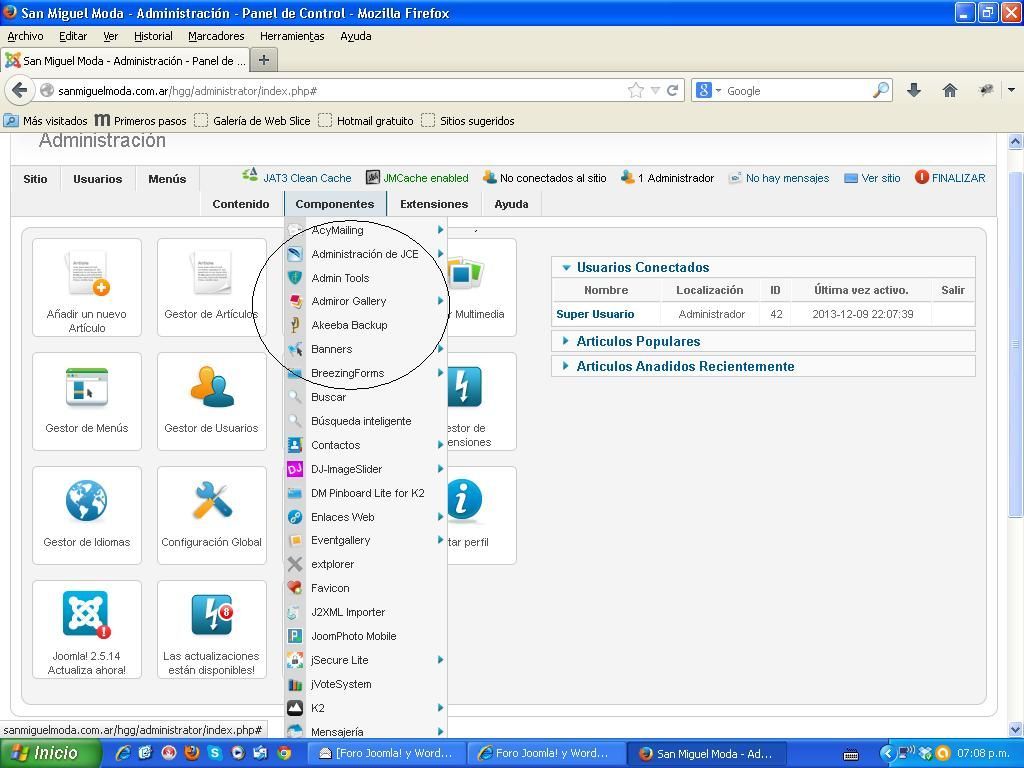Click the jVoteSystem icon
This screenshot has width=1024, height=768.
[295, 684]
